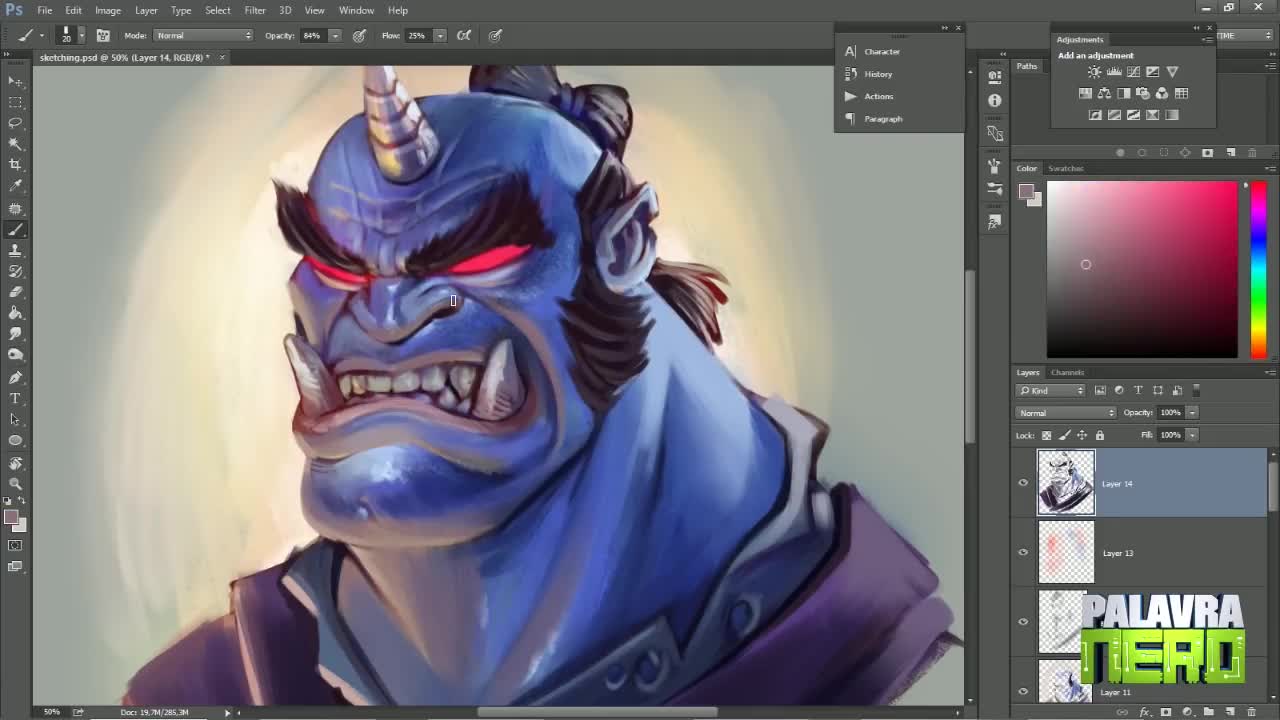Select the History Brush tool
The image size is (1280, 720).
point(15,272)
